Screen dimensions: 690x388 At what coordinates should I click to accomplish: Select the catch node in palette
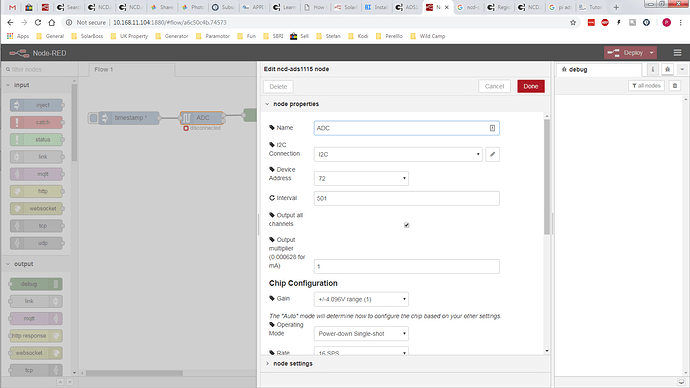pyautogui.click(x=37, y=122)
